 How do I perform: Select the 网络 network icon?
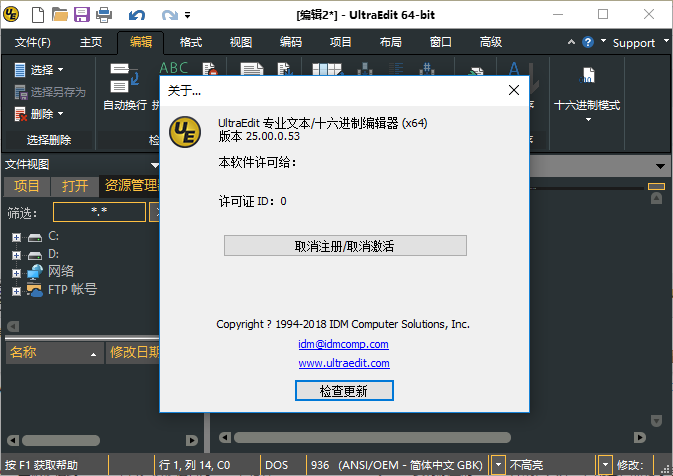tap(35, 272)
